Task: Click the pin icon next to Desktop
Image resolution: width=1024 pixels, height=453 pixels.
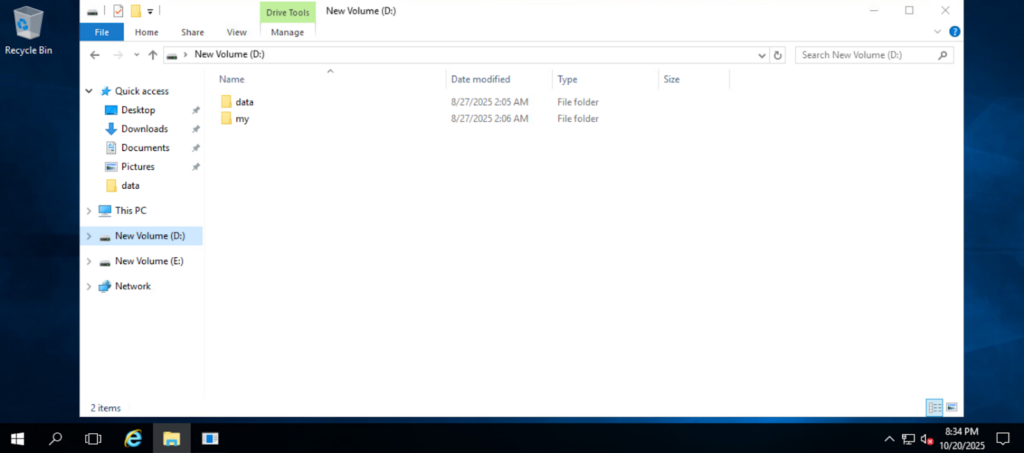Action: coord(195,110)
